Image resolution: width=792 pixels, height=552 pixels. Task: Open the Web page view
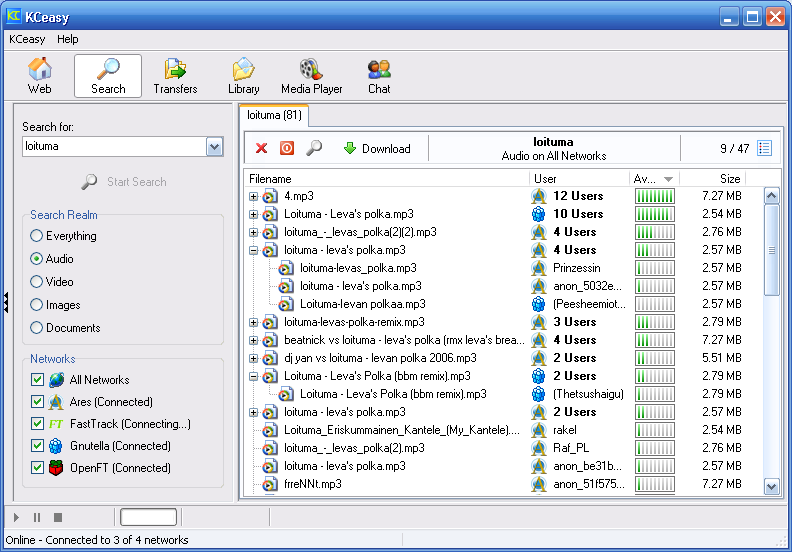pyautogui.click(x=39, y=76)
